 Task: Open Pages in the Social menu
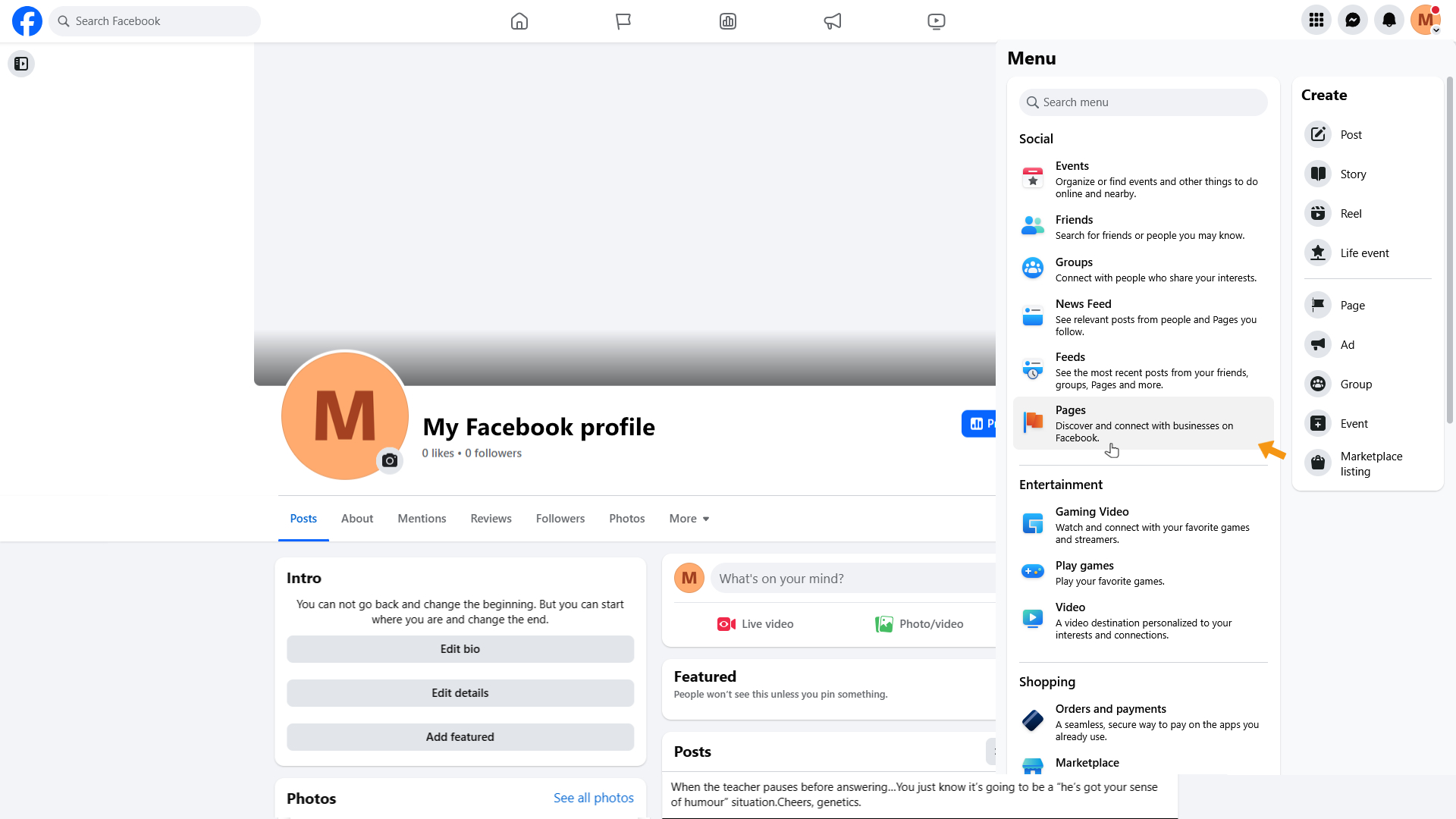pyautogui.click(x=1144, y=423)
